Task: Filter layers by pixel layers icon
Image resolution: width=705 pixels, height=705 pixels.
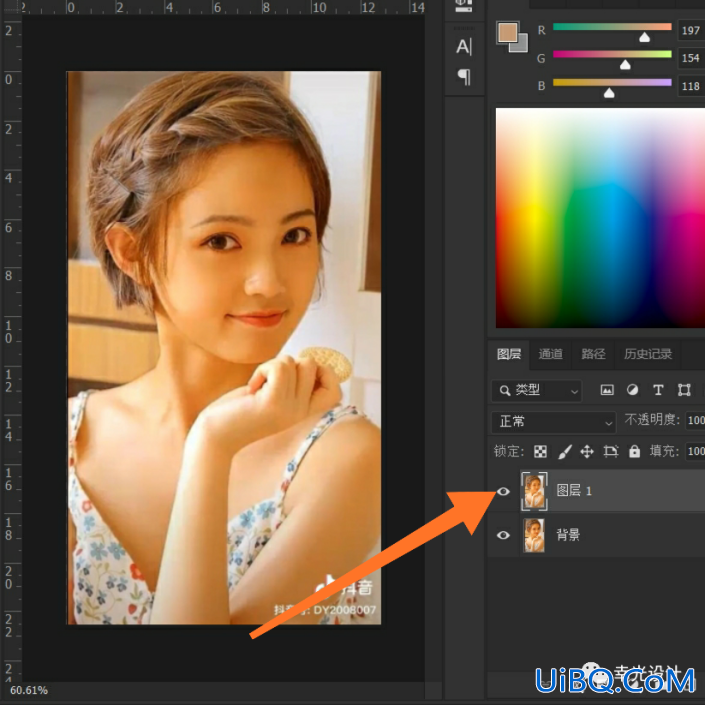Action: pyautogui.click(x=607, y=390)
